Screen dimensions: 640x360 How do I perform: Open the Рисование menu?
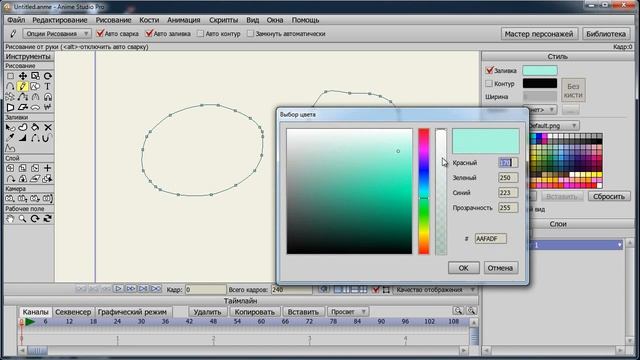coord(113,20)
